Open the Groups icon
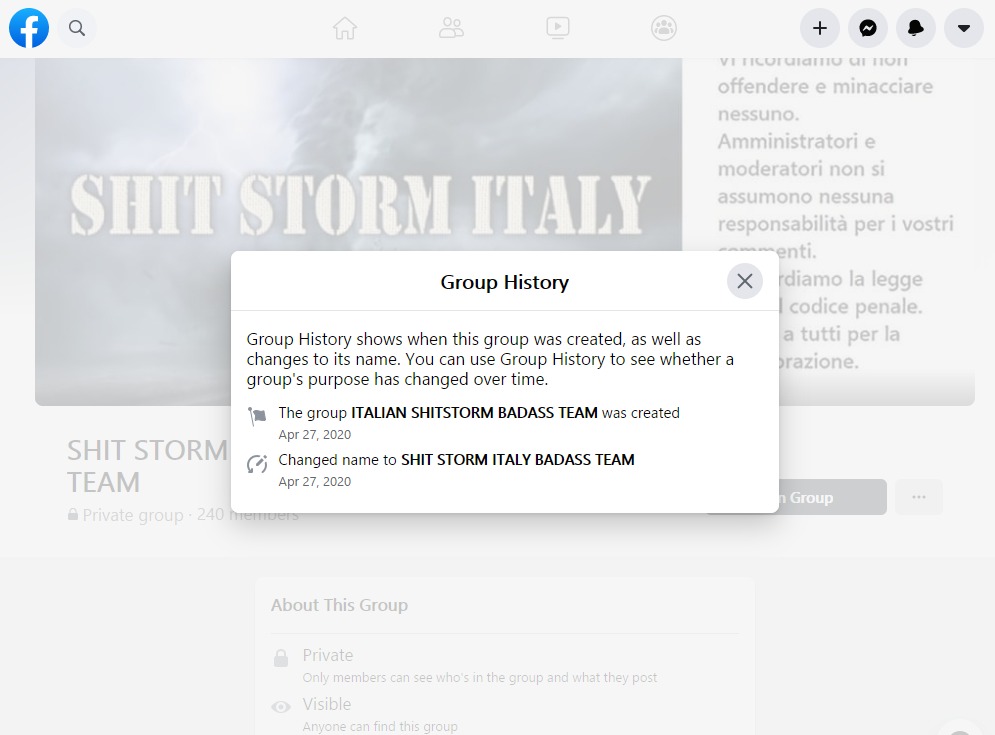The width and height of the screenshot is (995, 735). tap(664, 28)
